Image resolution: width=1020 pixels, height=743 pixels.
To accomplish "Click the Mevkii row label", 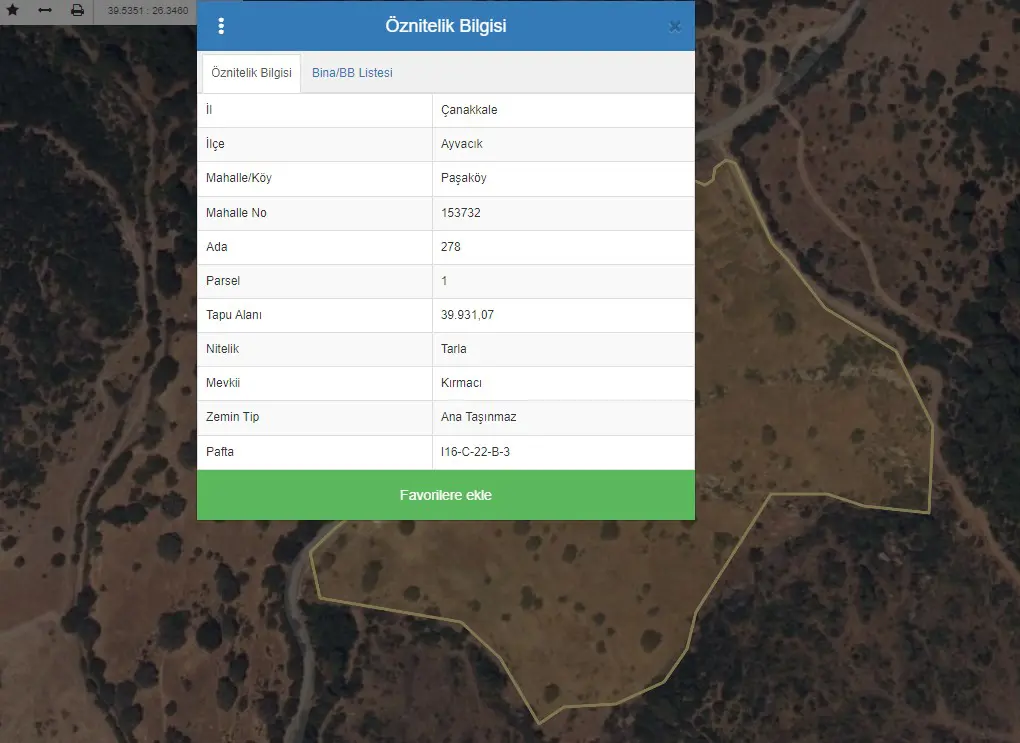I will coord(222,383).
